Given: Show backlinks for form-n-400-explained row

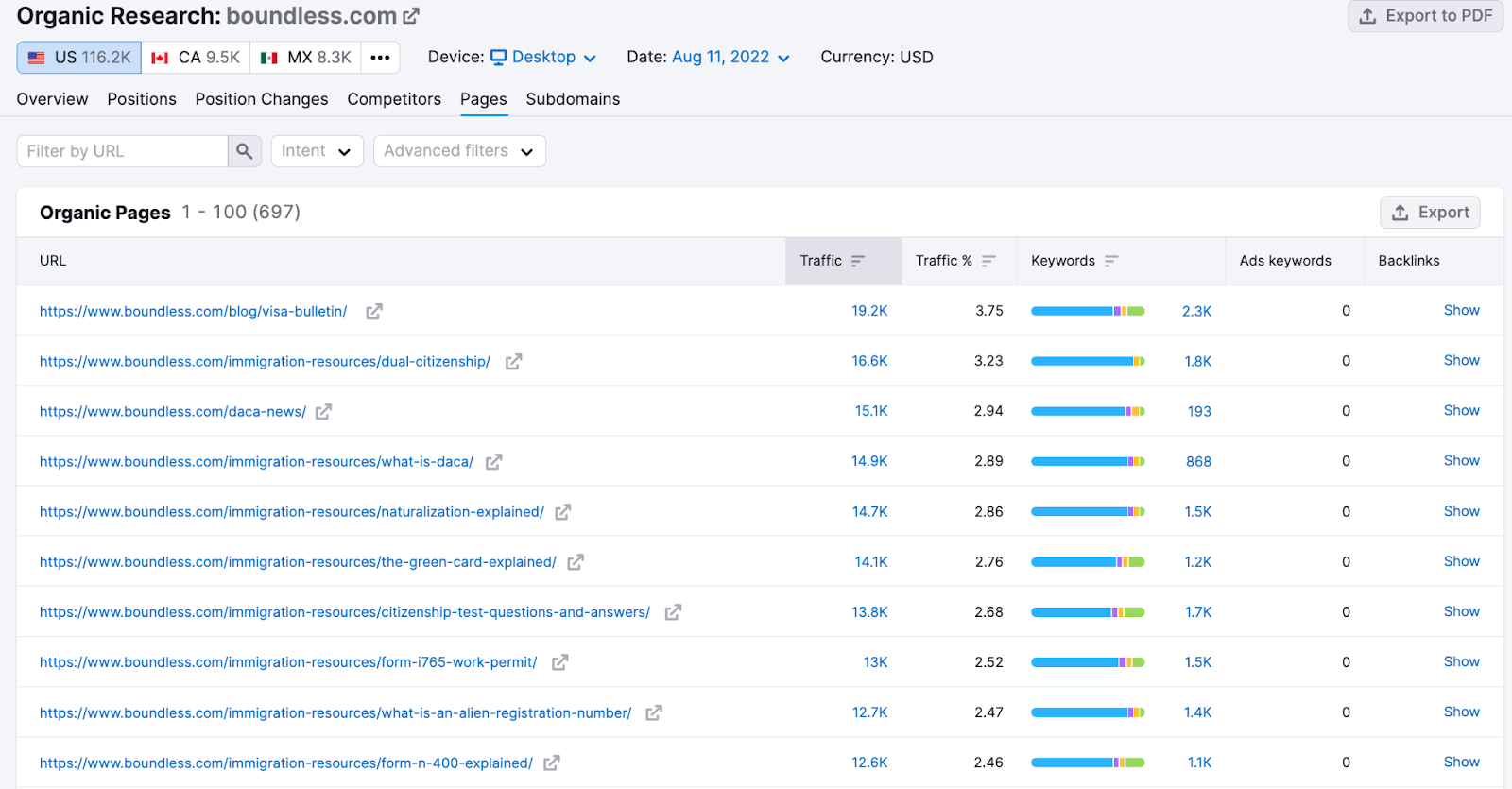Looking at the screenshot, I should coord(1461,763).
